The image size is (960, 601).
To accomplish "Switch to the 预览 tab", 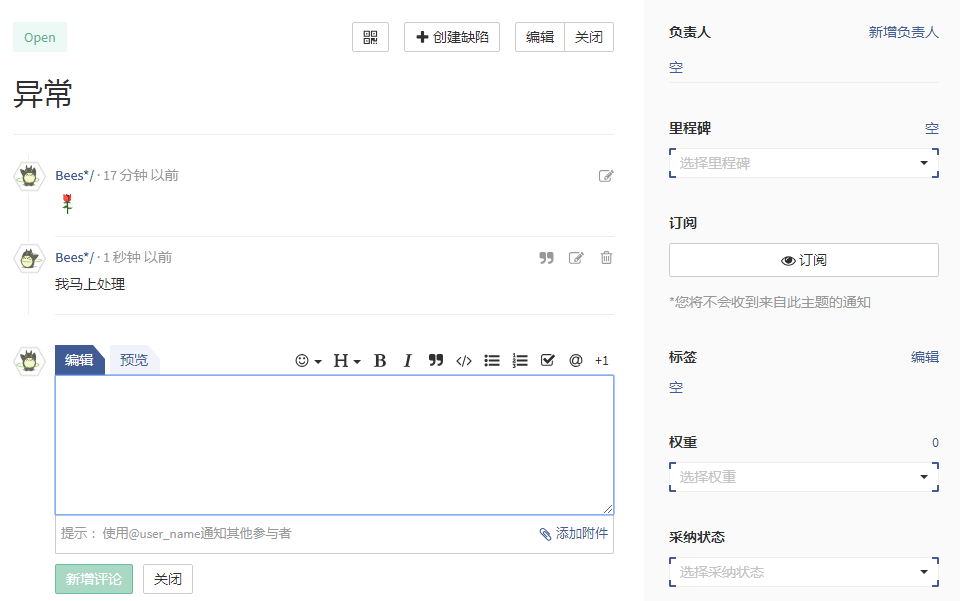I will click(x=134, y=360).
